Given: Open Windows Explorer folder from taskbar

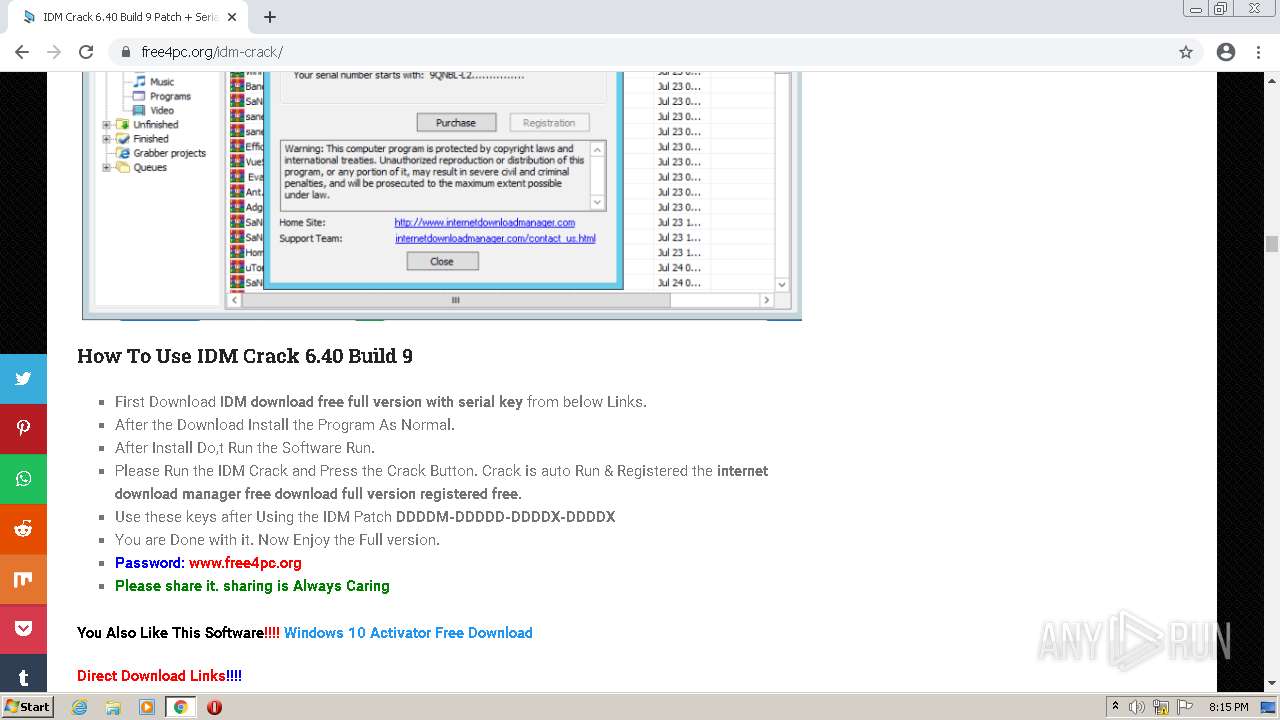Looking at the screenshot, I should tap(113, 707).
